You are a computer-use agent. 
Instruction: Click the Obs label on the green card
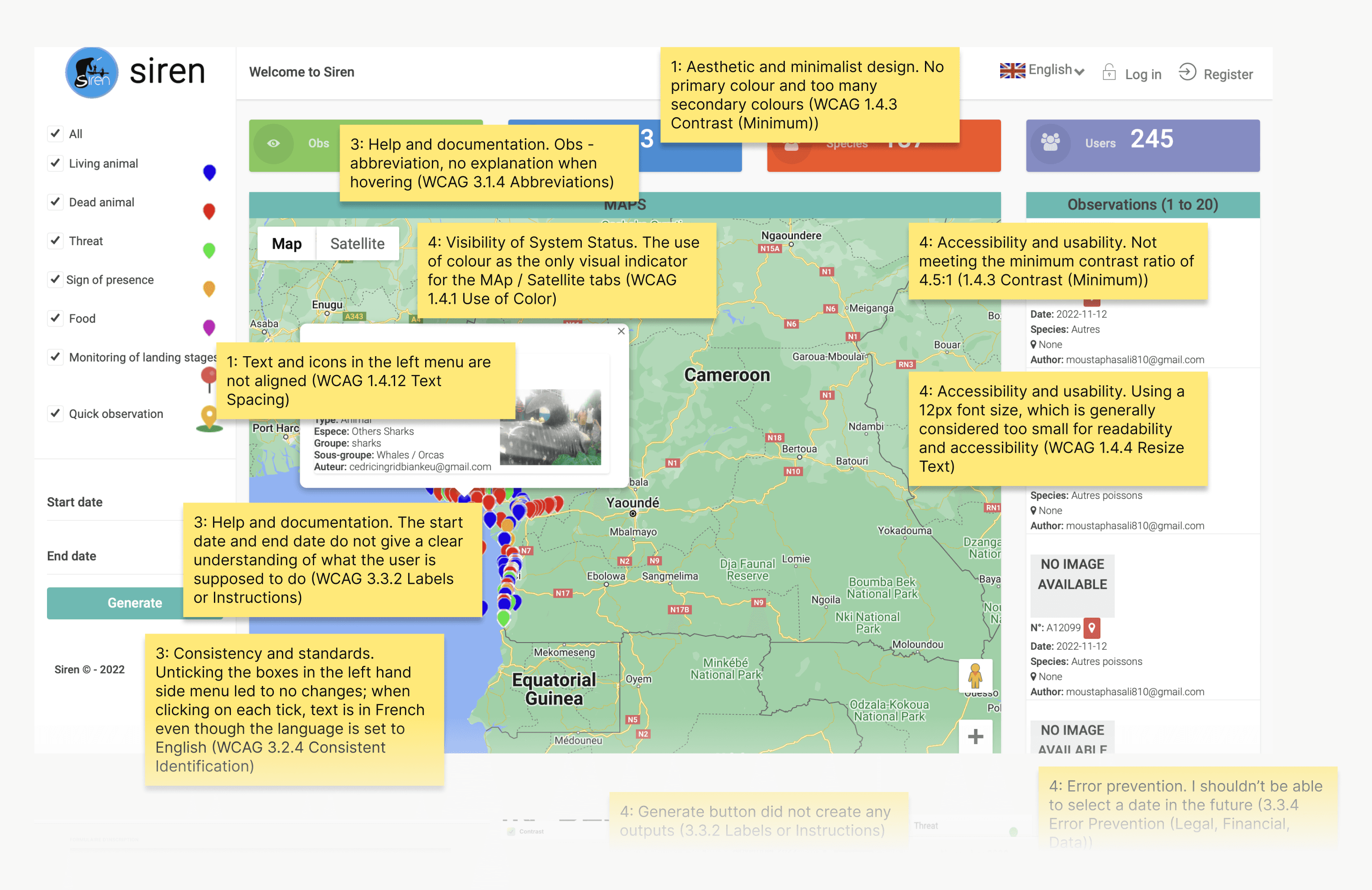click(x=318, y=143)
